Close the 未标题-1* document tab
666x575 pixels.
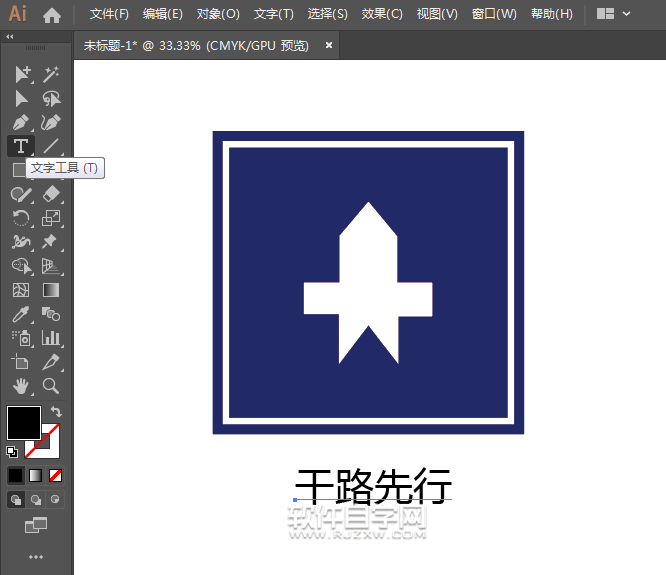point(329,45)
